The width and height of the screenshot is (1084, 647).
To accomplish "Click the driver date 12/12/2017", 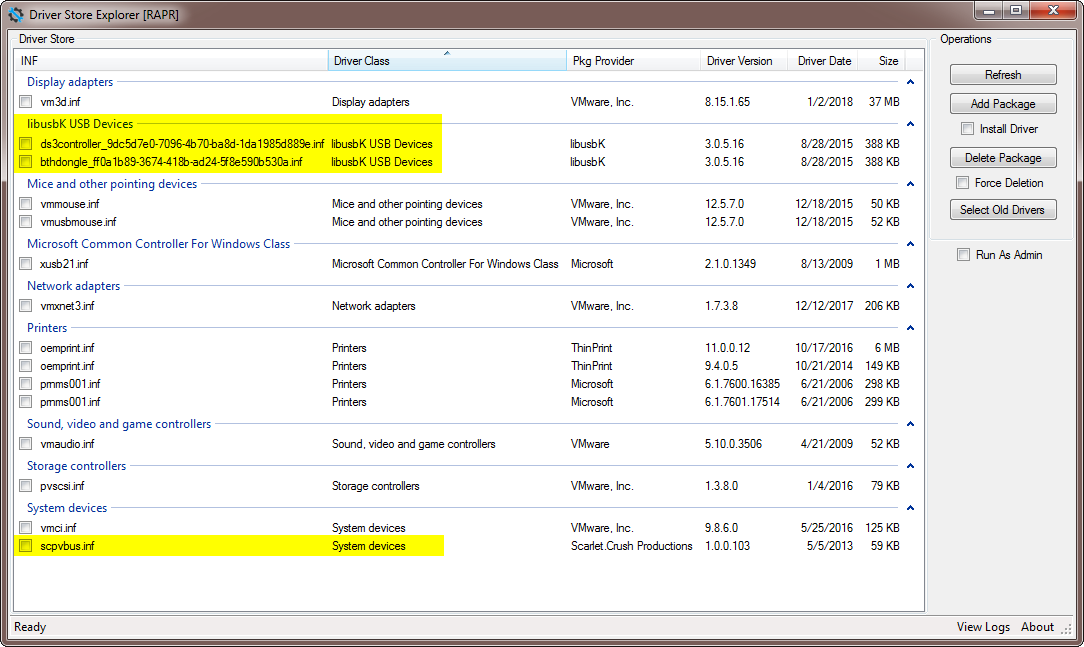I will click(x=824, y=306).
